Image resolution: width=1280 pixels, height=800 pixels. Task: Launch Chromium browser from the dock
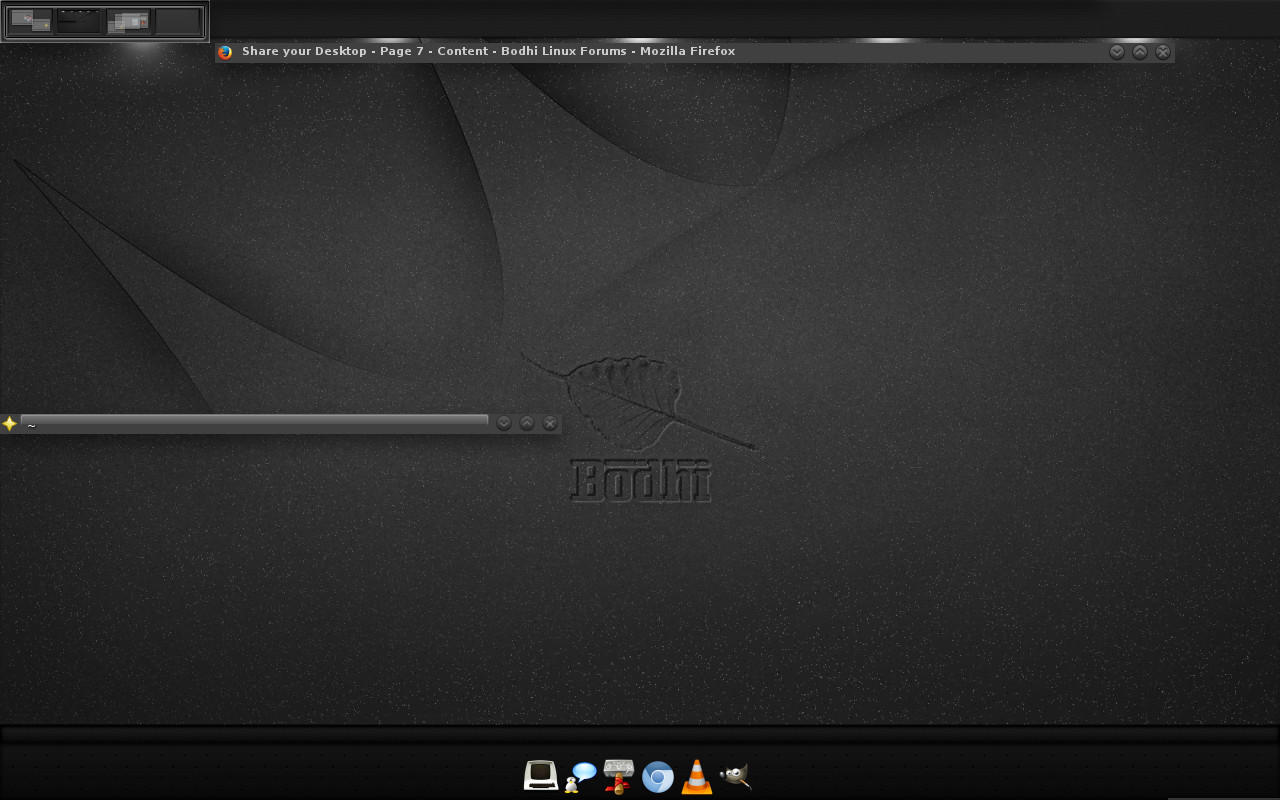click(x=658, y=777)
